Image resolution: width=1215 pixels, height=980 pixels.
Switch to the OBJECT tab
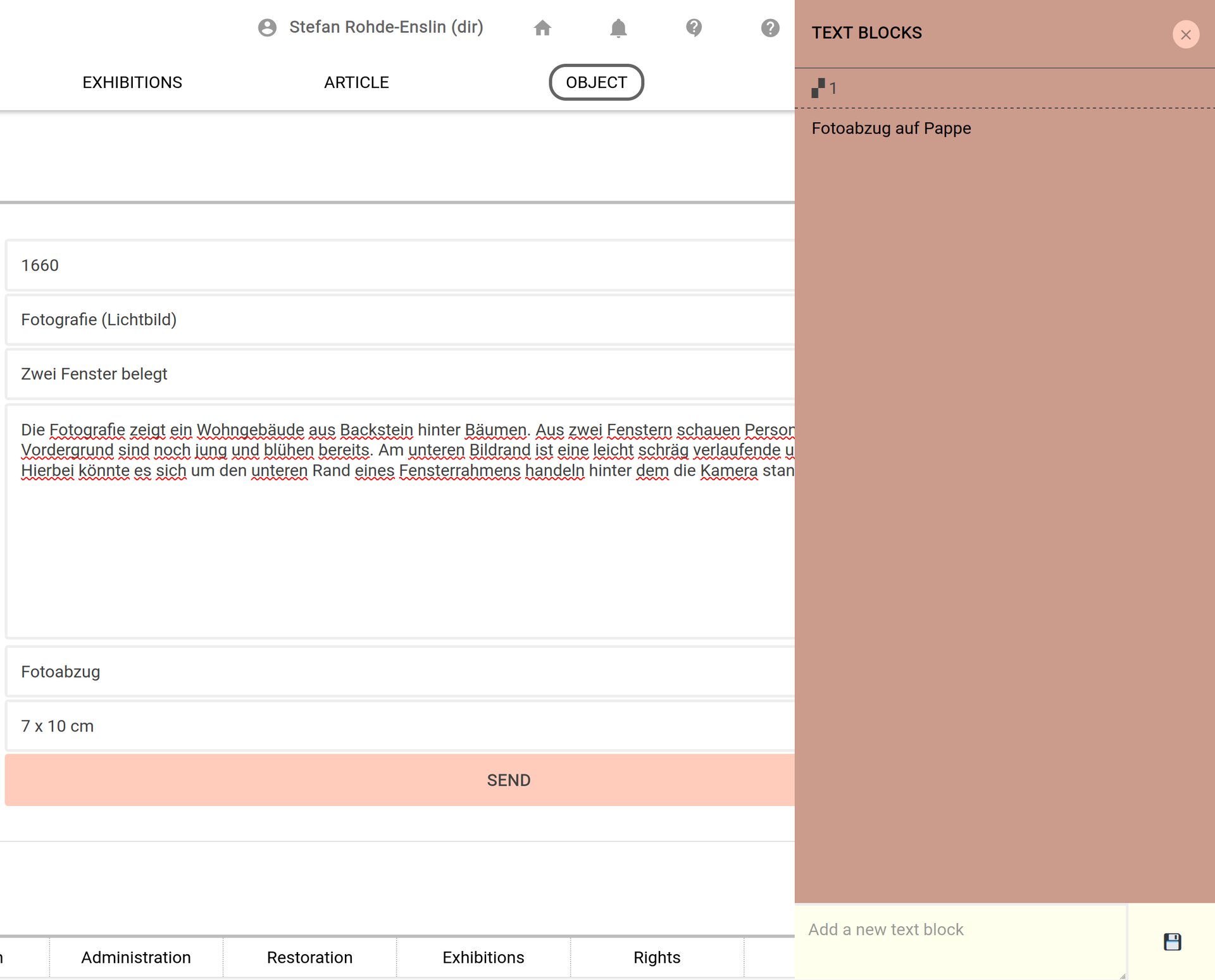(595, 82)
